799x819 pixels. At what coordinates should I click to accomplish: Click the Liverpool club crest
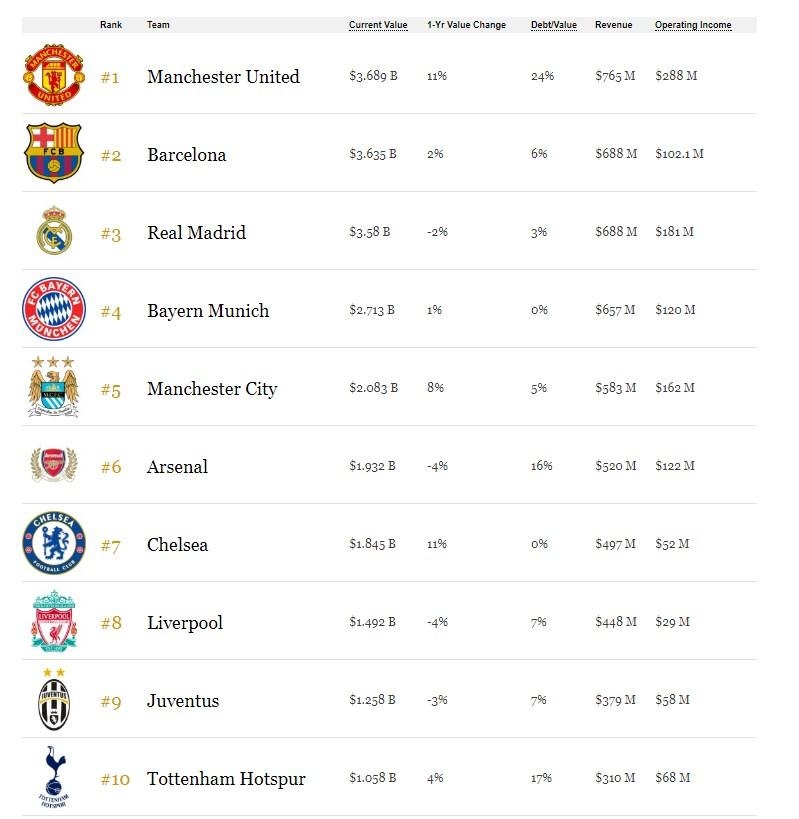click(x=54, y=621)
